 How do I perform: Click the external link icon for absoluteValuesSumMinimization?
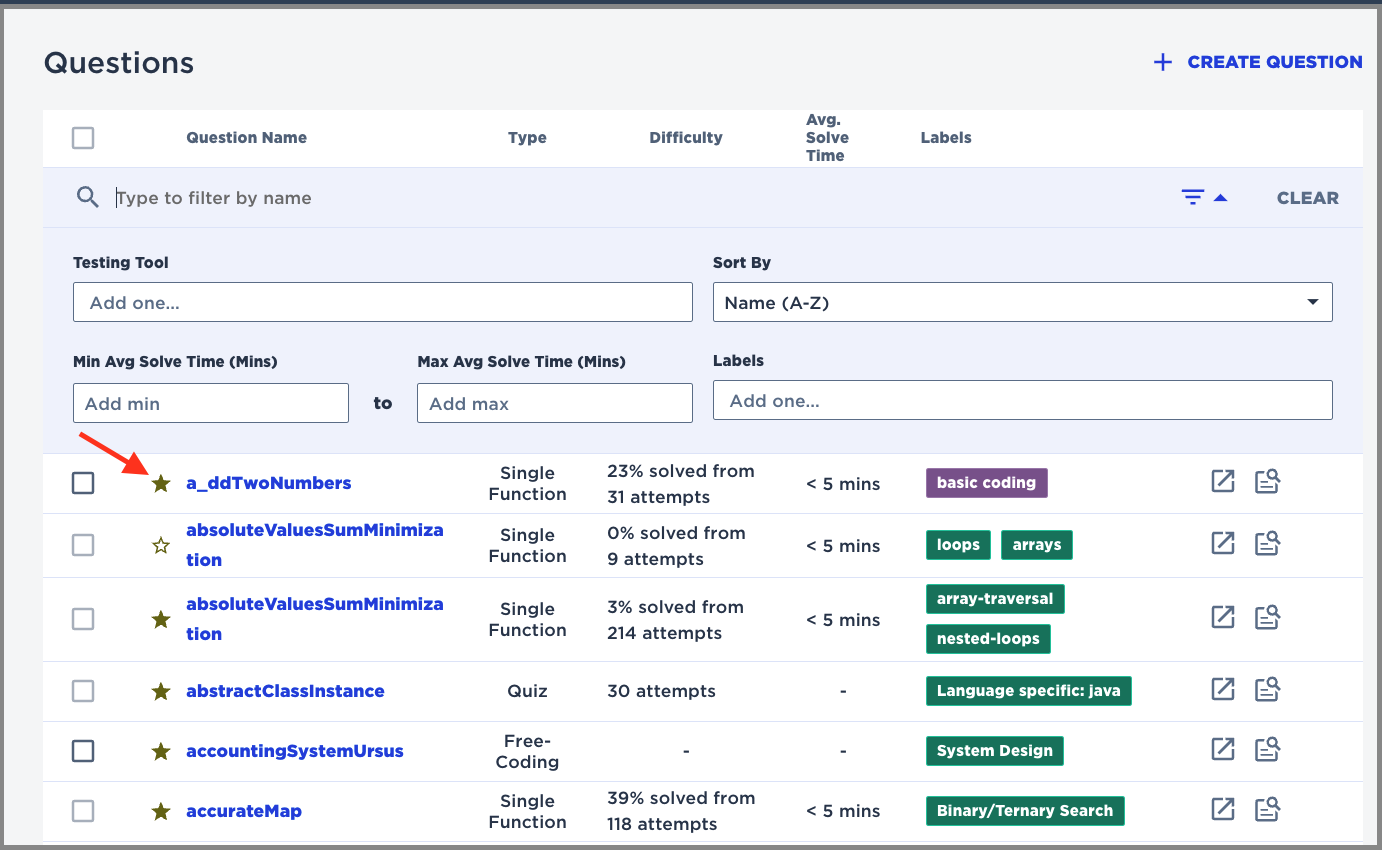(1222, 544)
